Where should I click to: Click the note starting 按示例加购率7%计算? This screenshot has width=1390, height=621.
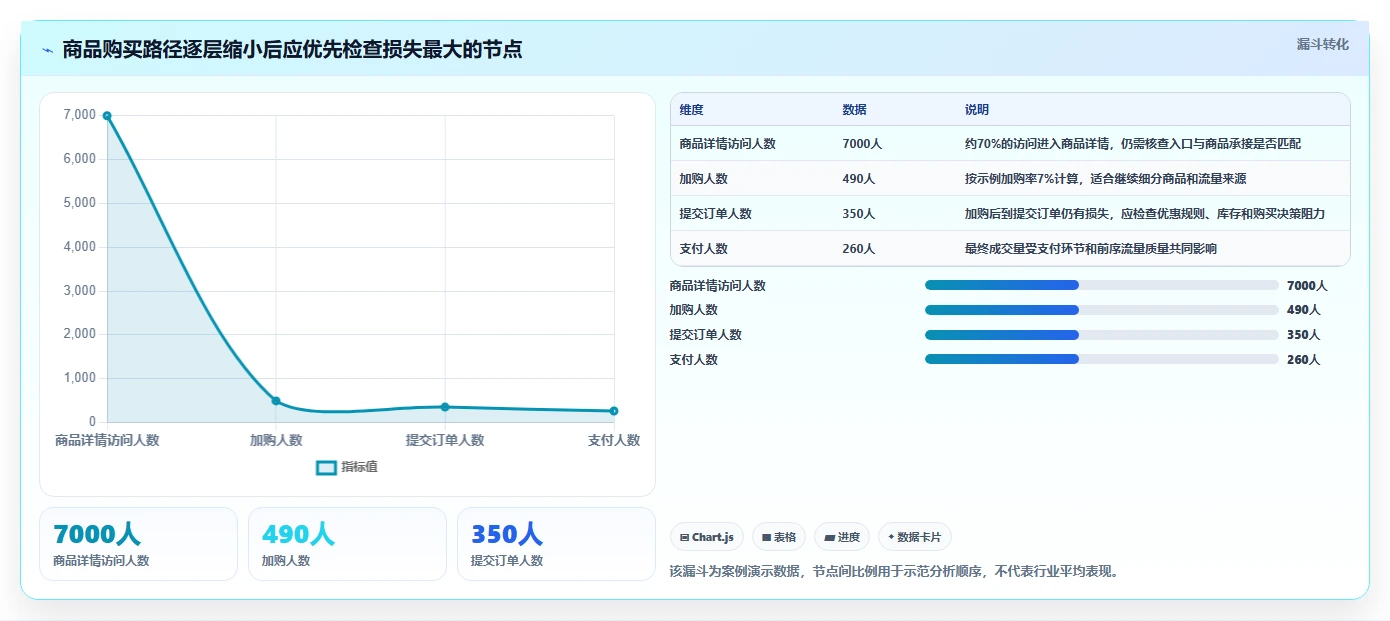click(x=1105, y=179)
